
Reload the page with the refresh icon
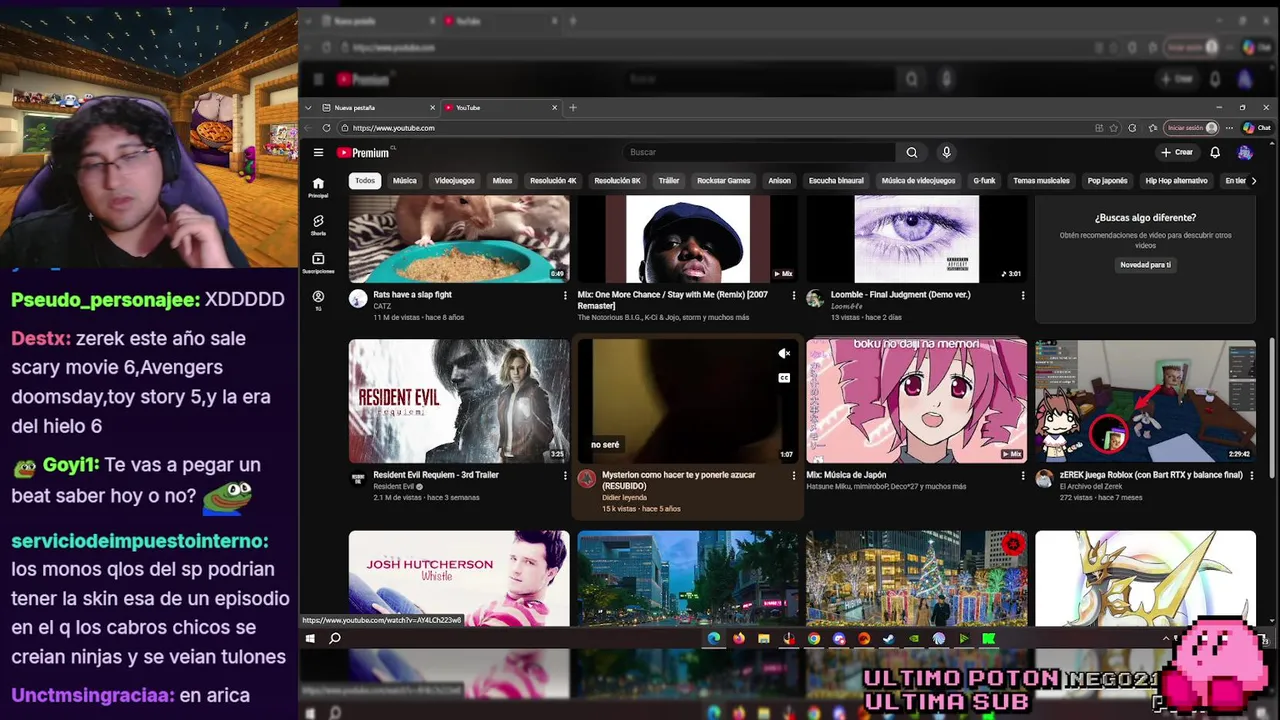coord(326,128)
